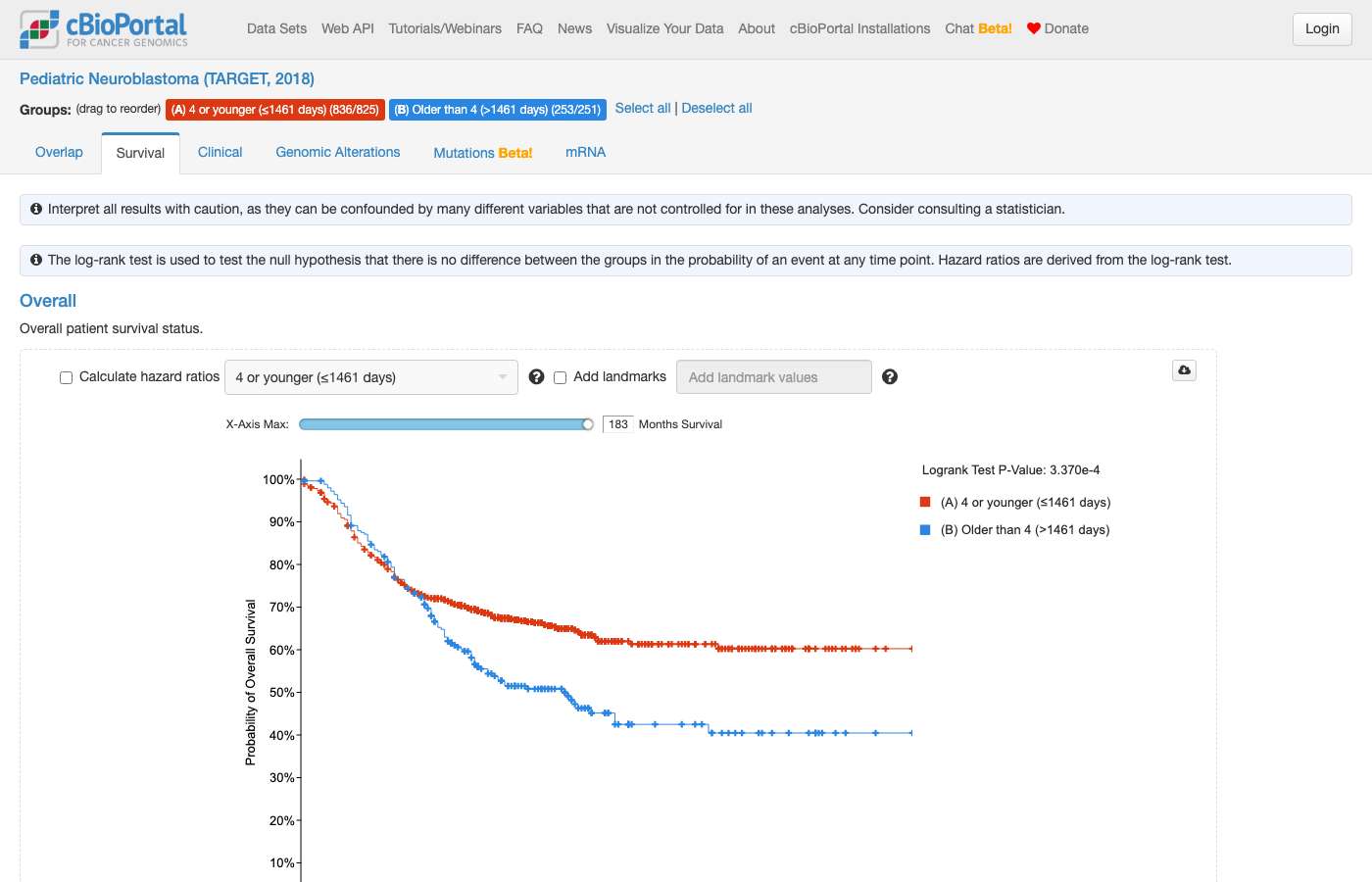Screen dimensions: 1372x882
Task: Click the Donate heart icon
Action: click(1033, 28)
